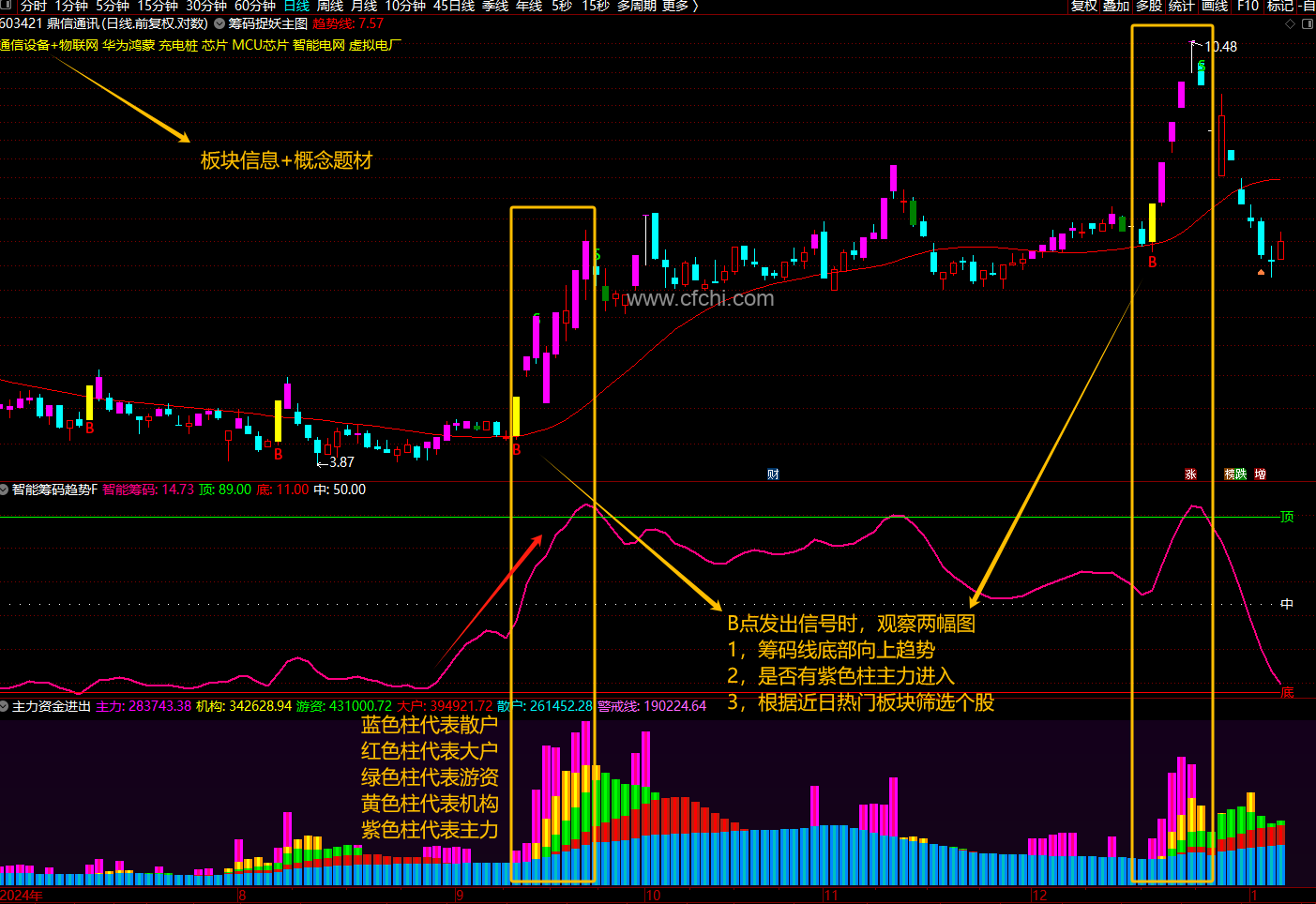1316x904 pixels.
Task: Click the 大户: 394921.72 value
Action: pyautogui.click(x=445, y=706)
